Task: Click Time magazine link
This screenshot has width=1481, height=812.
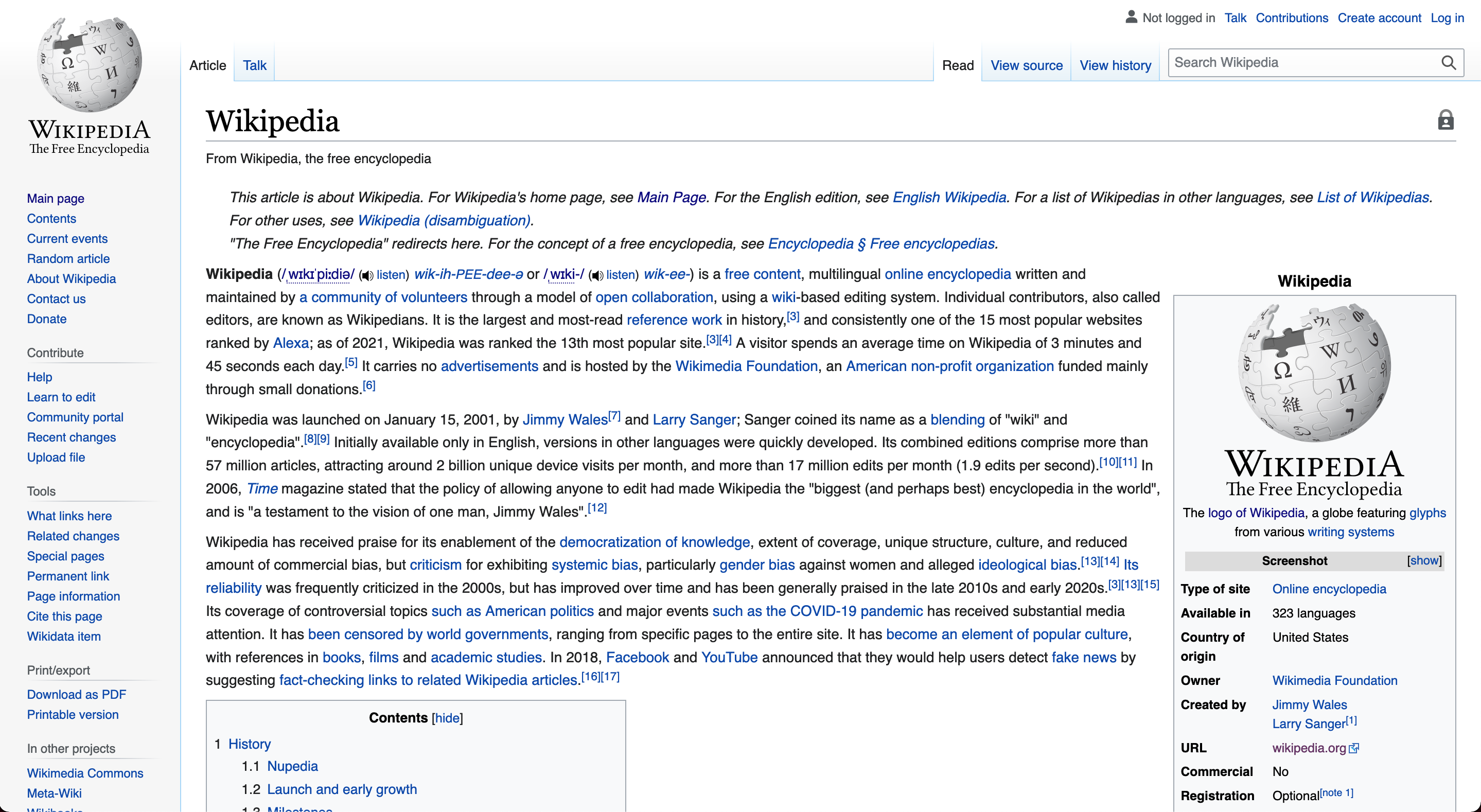Action: [262, 489]
